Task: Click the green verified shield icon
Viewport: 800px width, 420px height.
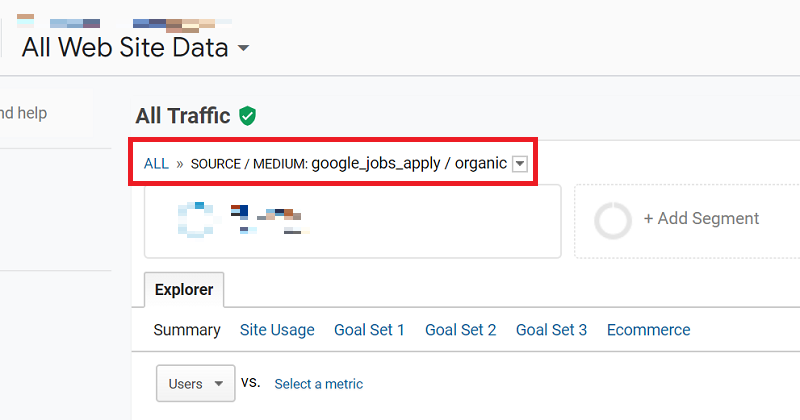Action: pyautogui.click(x=247, y=116)
